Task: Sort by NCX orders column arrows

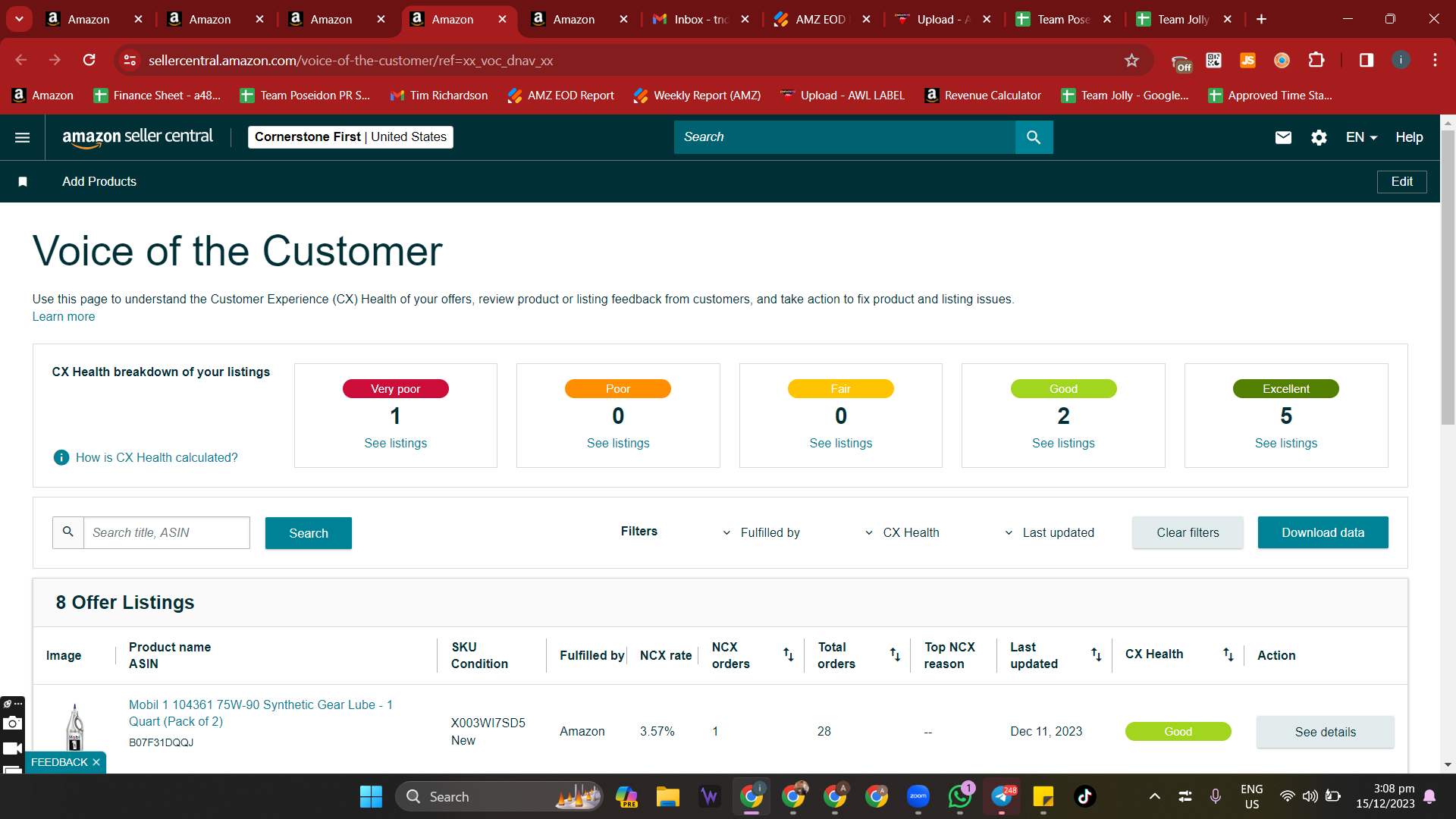Action: coord(789,654)
